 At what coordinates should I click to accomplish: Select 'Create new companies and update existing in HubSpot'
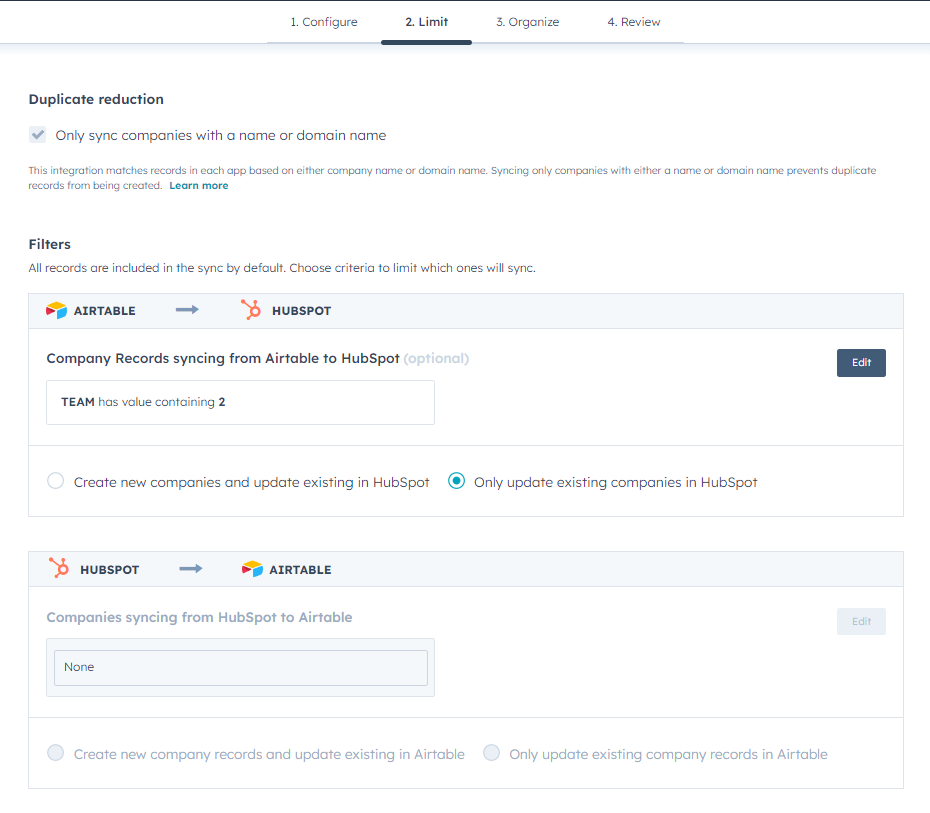coord(56,481)
